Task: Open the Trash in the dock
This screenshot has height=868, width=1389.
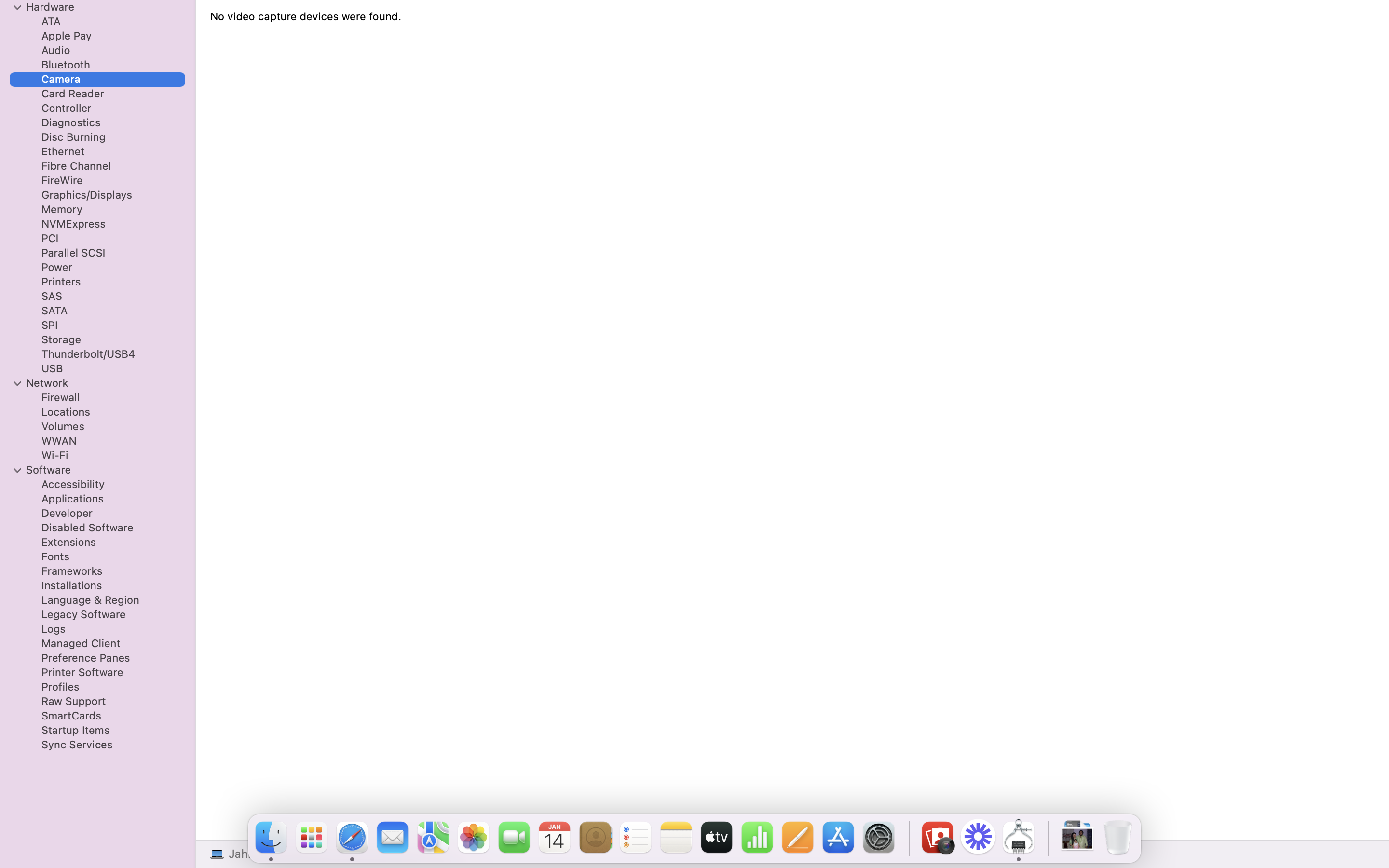Action: coord(1117,837)
